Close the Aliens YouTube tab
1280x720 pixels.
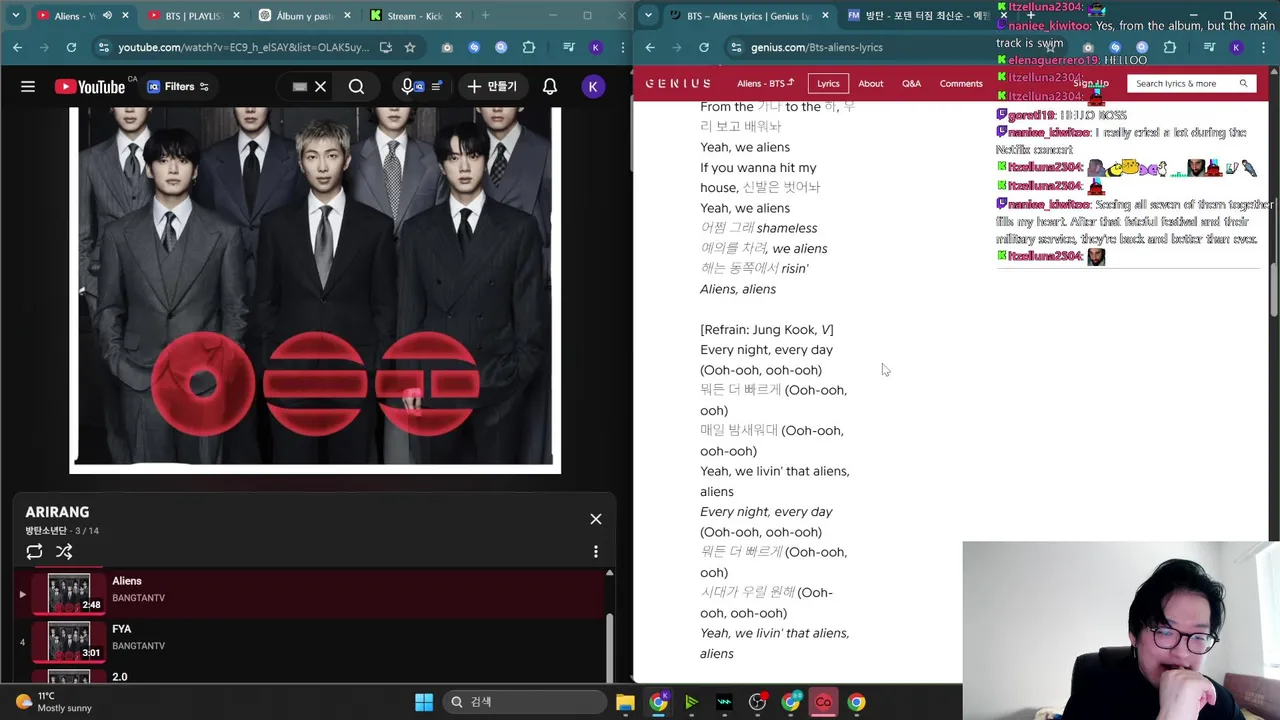125,16
